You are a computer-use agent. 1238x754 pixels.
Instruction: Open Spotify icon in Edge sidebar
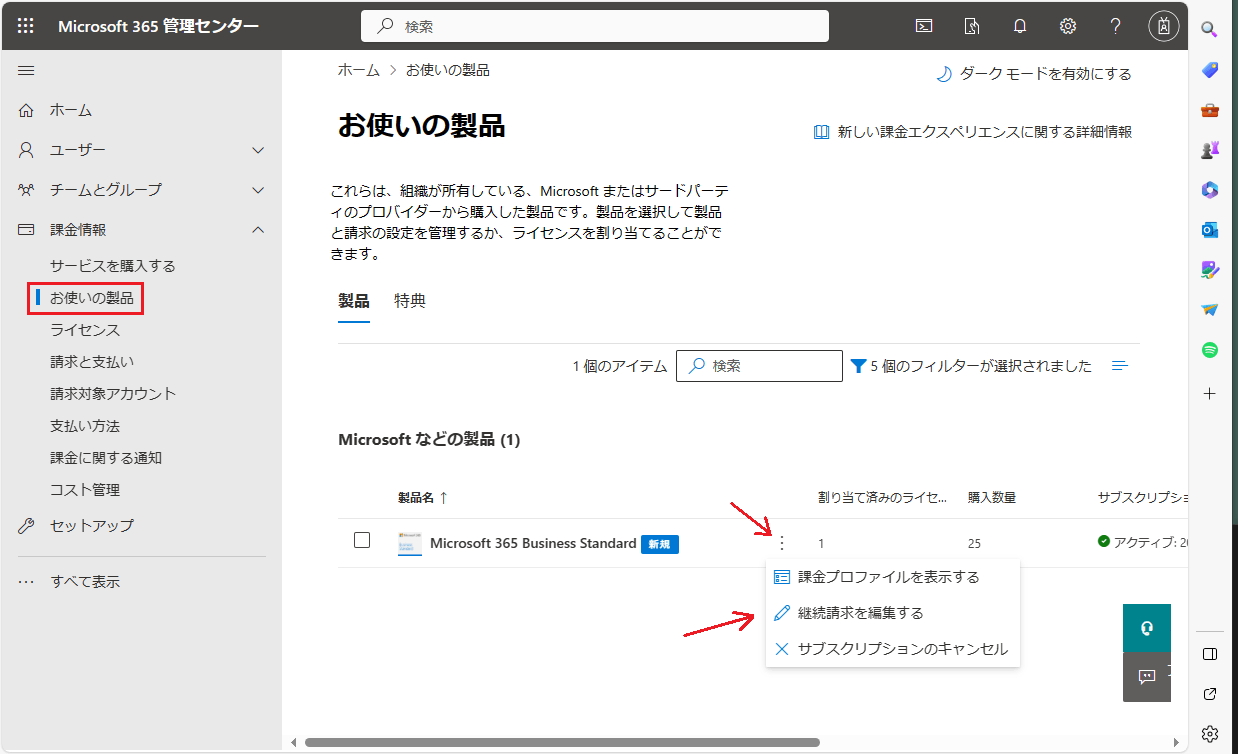pyautogui.click(x=1210, y=350)
